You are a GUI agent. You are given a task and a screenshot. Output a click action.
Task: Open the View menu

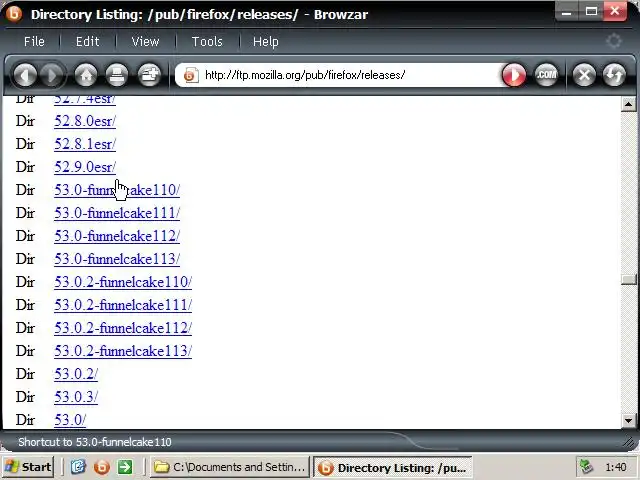coord(145,42)
